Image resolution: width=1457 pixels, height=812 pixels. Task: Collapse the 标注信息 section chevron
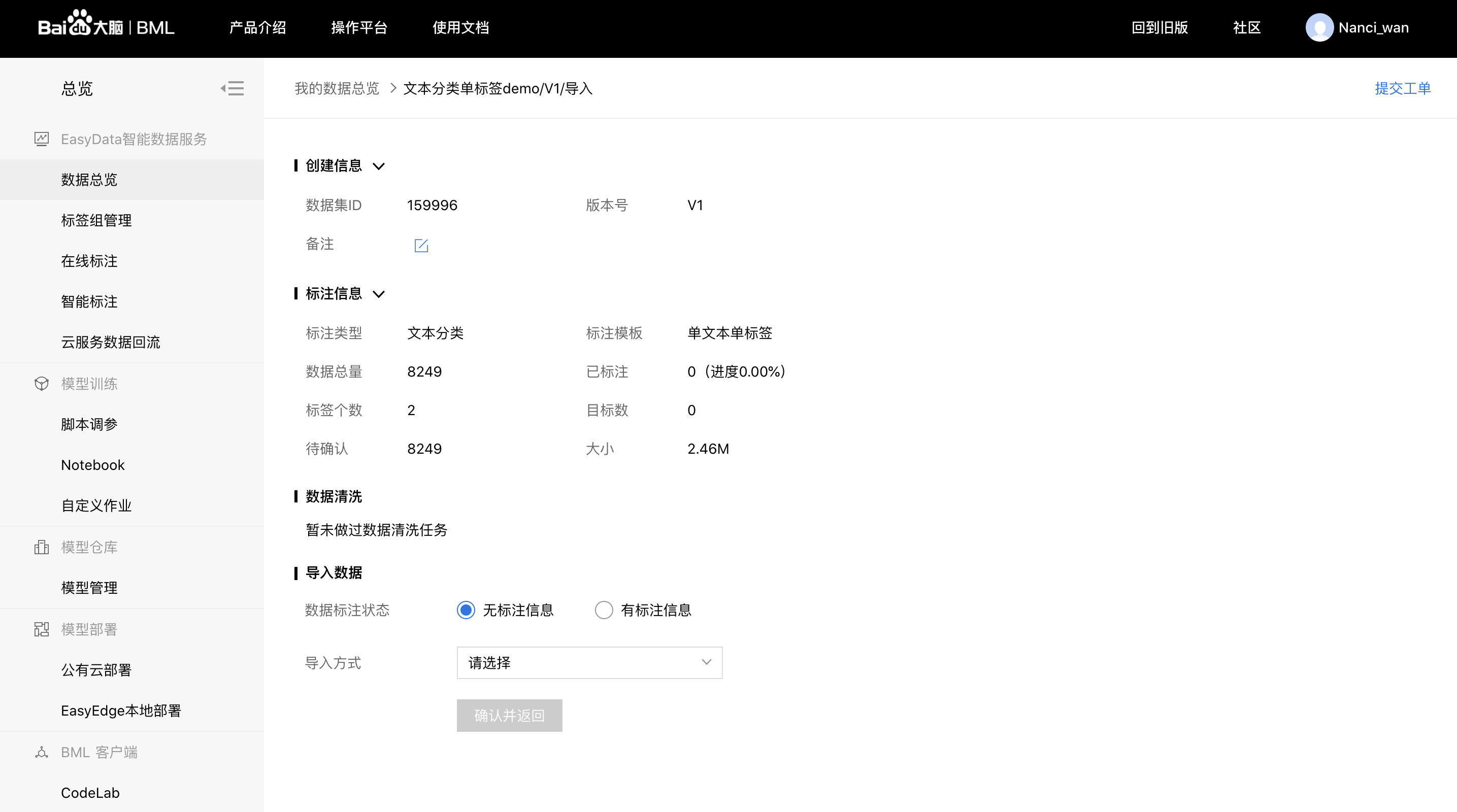pos(379,294)
